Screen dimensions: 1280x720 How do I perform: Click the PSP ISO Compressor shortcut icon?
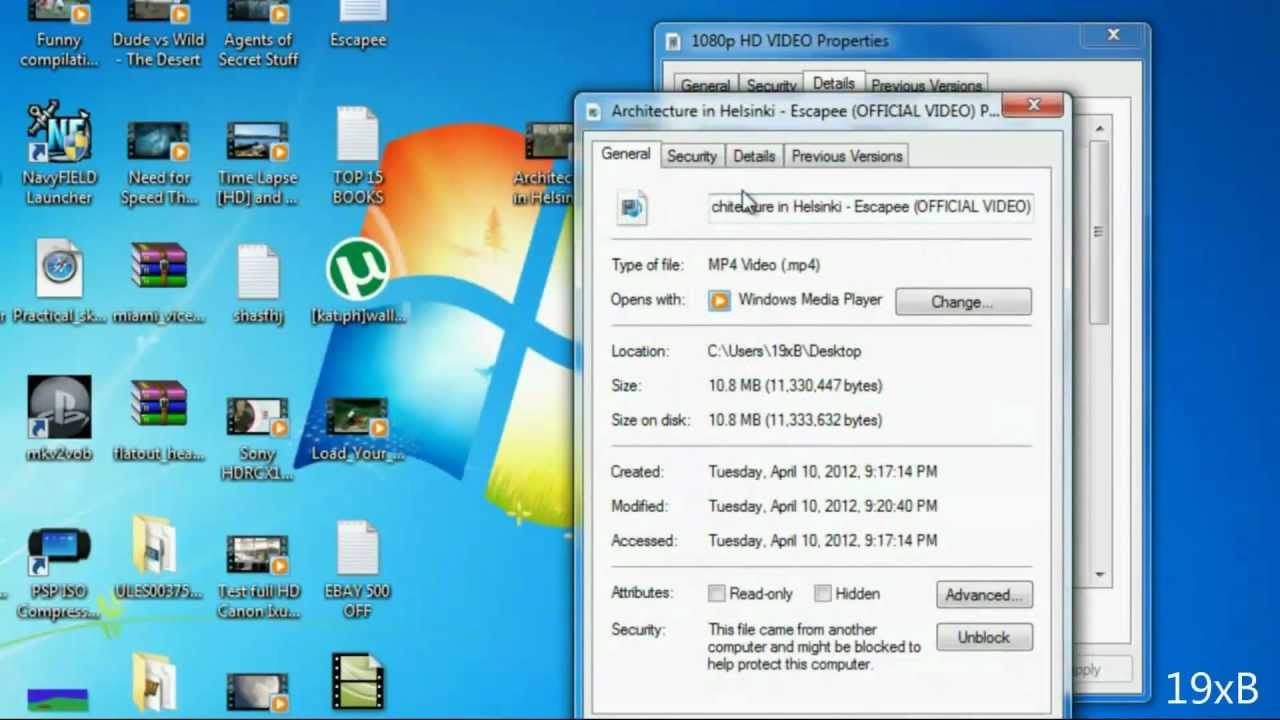(59, 551)
